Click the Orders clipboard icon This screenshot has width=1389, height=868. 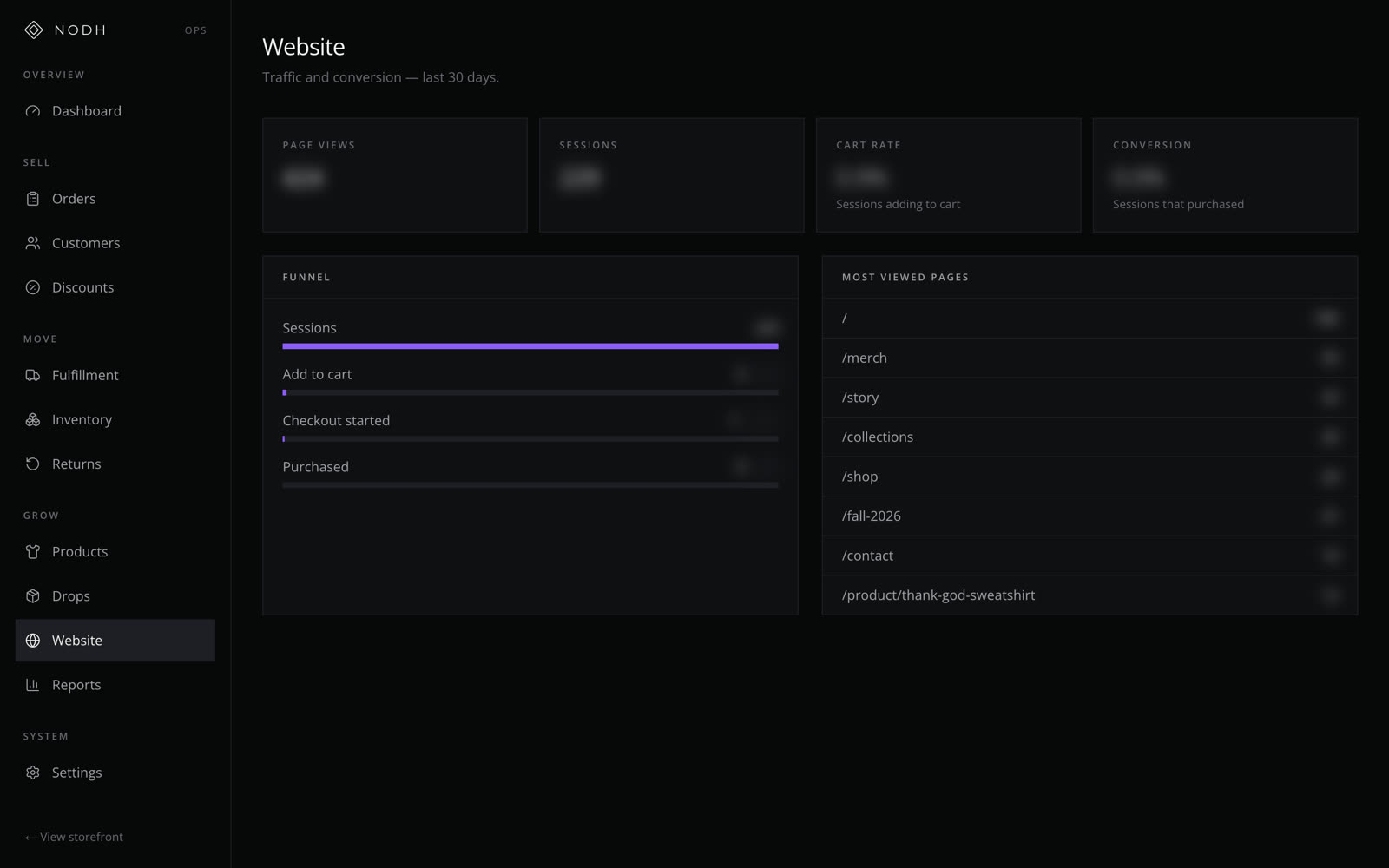click(33, 199)
